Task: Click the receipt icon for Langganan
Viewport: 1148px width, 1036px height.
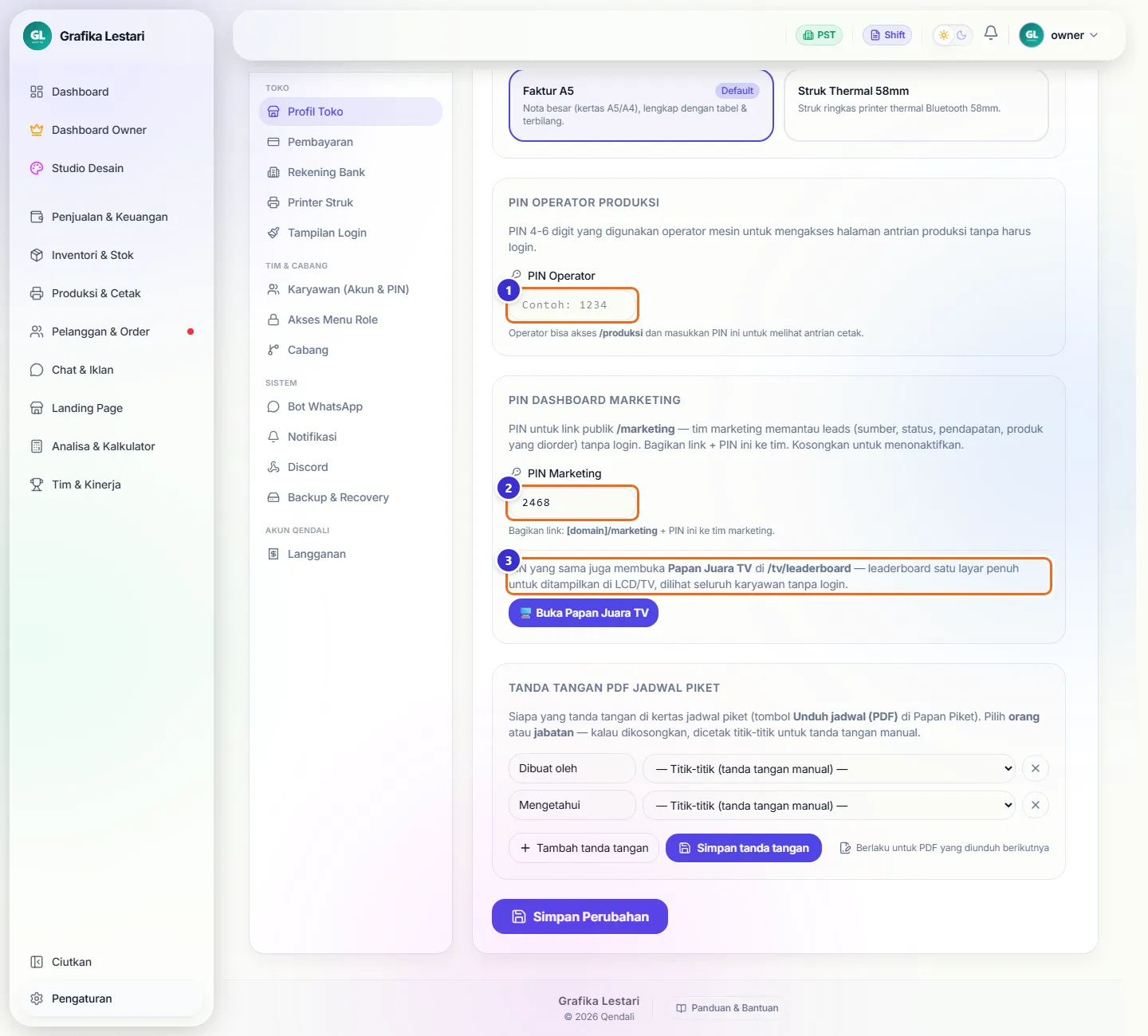Action: tap(273, 554)
